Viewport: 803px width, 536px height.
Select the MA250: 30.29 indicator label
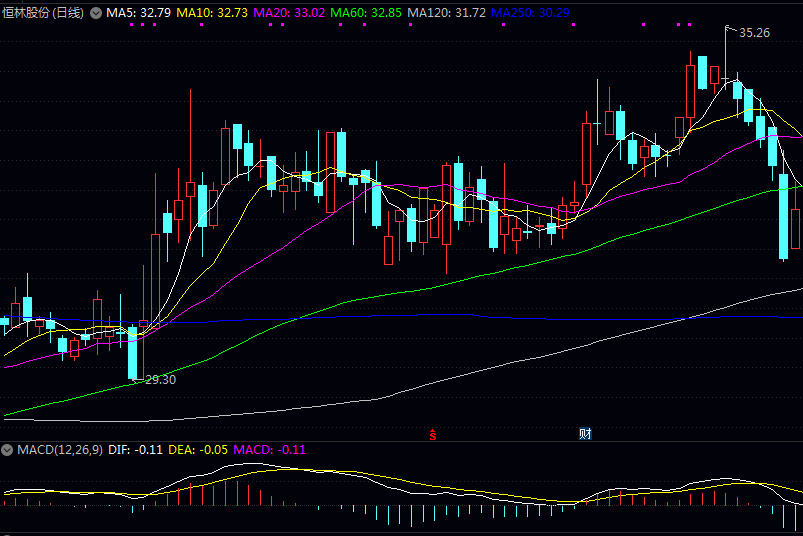click(530, 13)
